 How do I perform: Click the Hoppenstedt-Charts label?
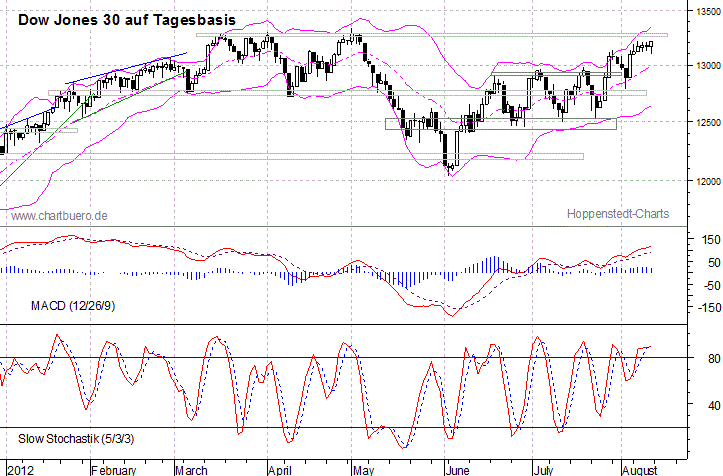(x=618, y=214)
